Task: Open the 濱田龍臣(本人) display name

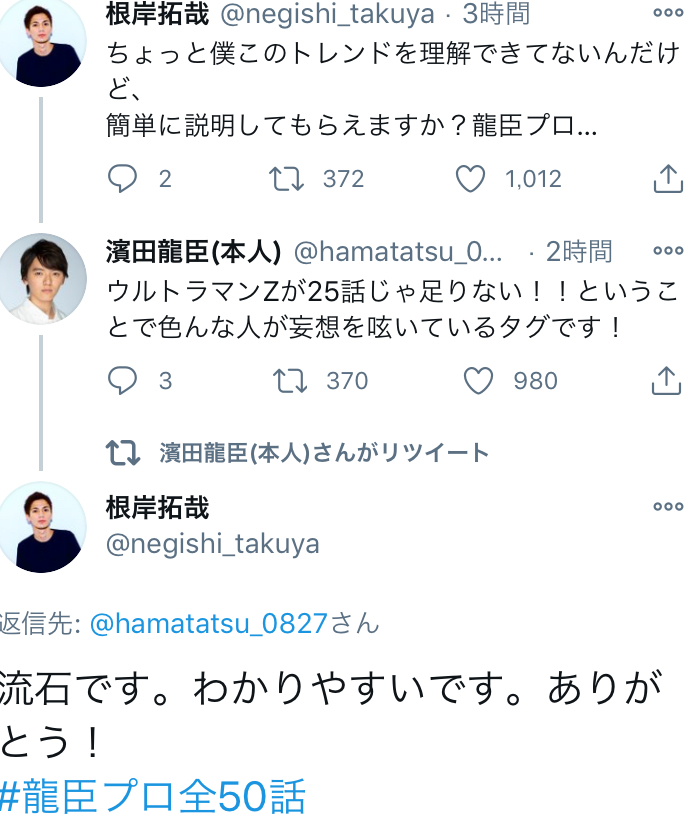Action: 193,251
